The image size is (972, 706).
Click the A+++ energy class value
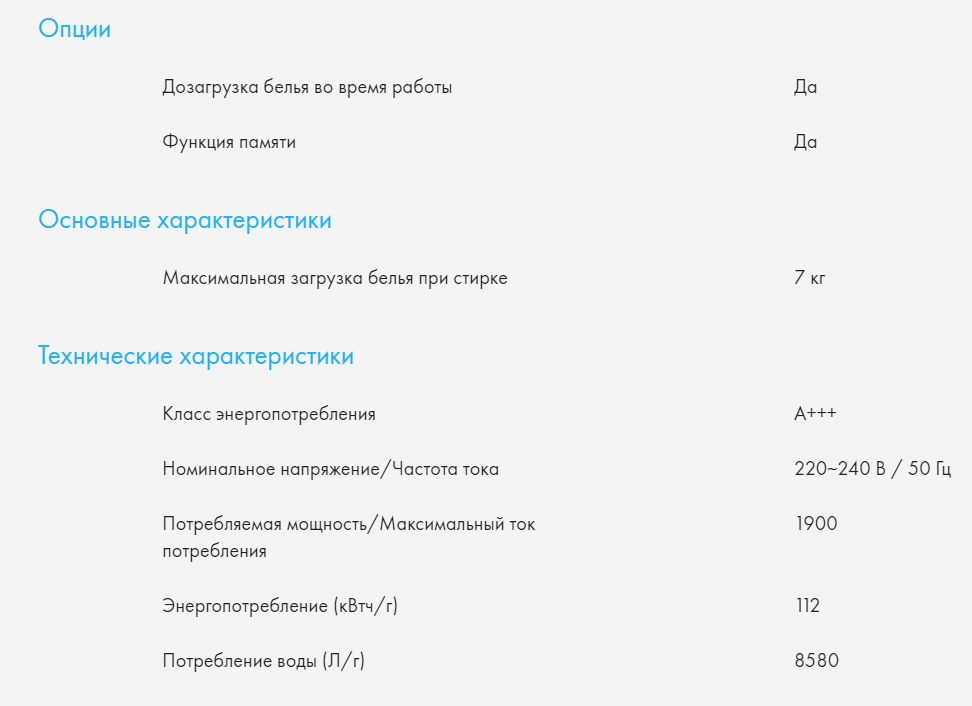click(815, 414)
